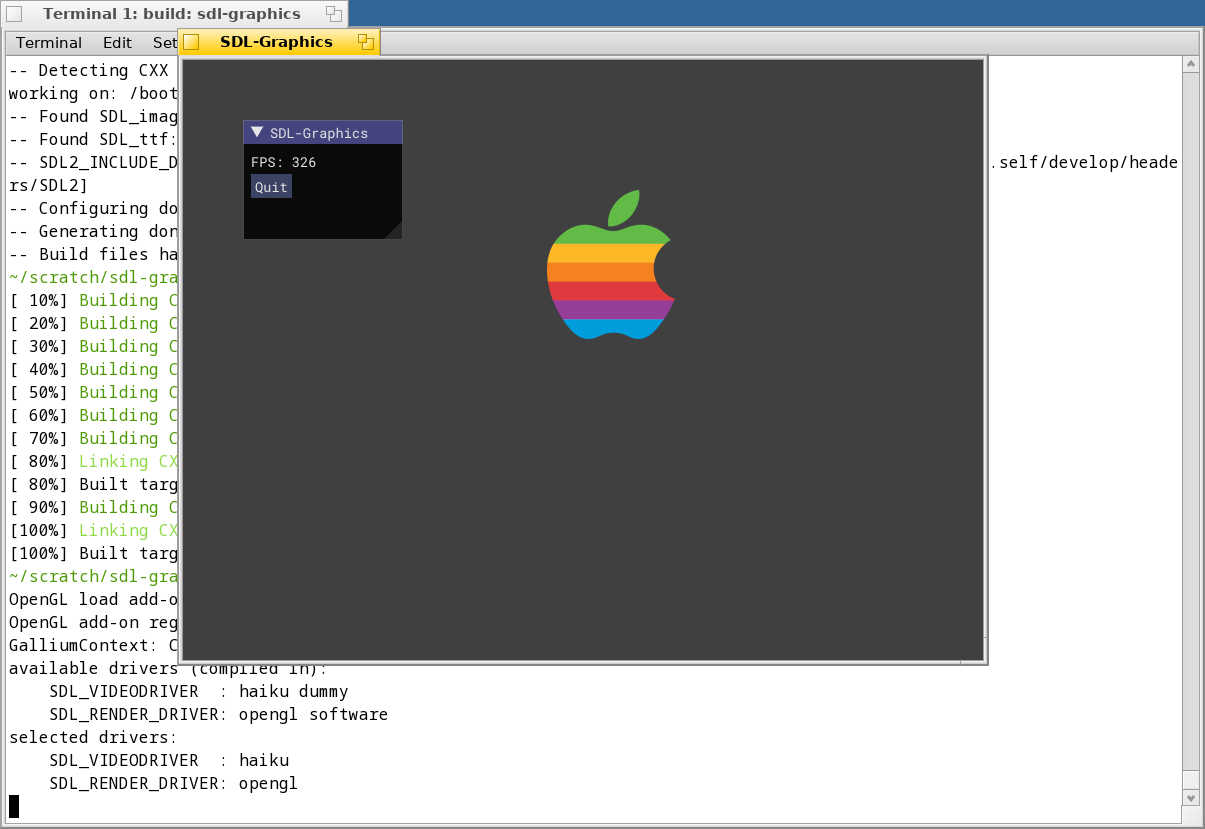Click the '-- Detecting CXX' terminal line
1205x829 pixels.
click(x=89, y=70)
